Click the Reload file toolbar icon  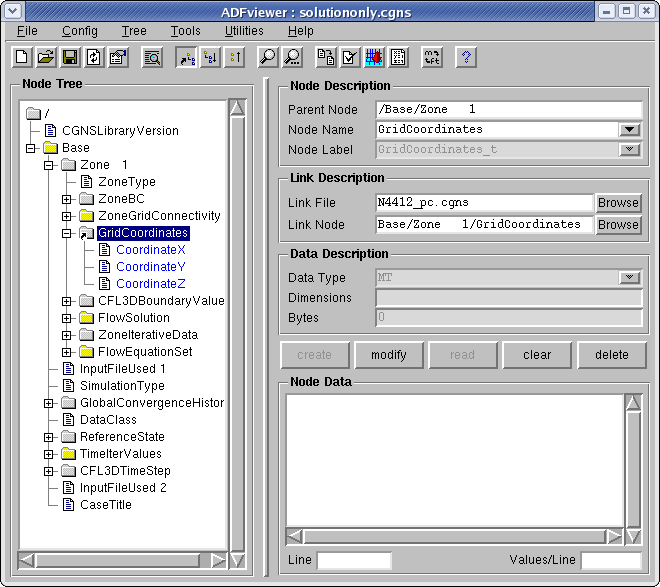(x=94, y=57)
